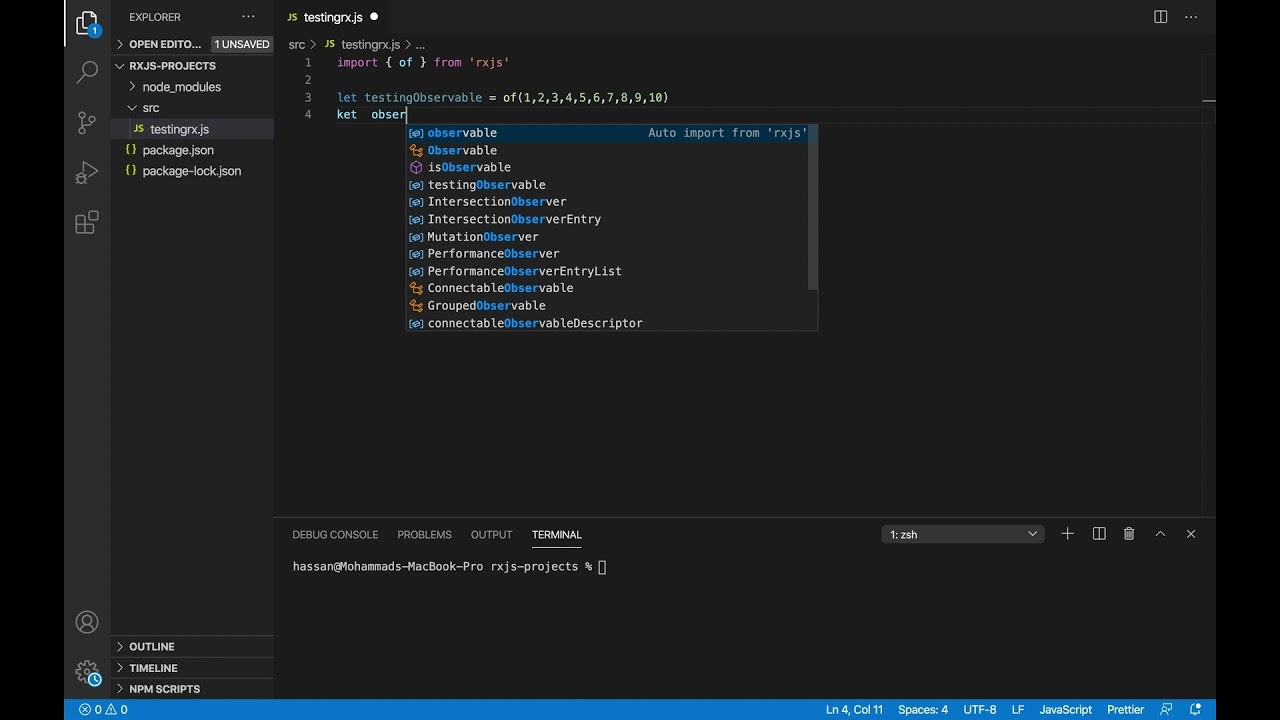This screenshot has width=1280, height=720.
Task: Open editor more actions ellipsis
Action: [x=1191, y=17]
